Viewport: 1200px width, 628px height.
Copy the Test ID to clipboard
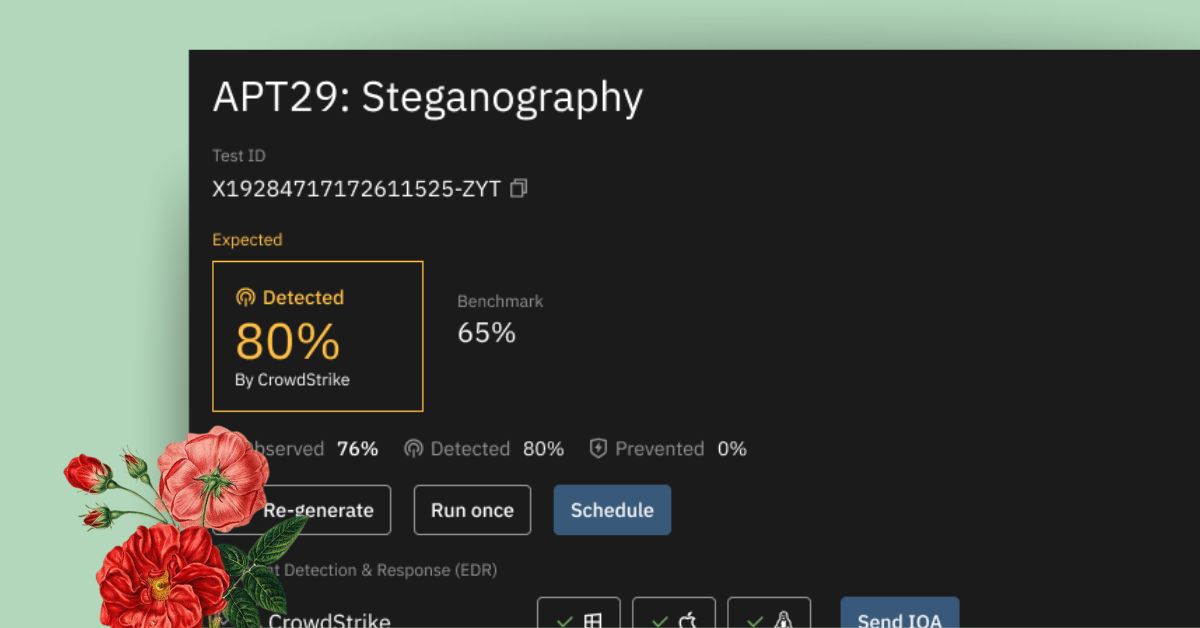point(518,188)
